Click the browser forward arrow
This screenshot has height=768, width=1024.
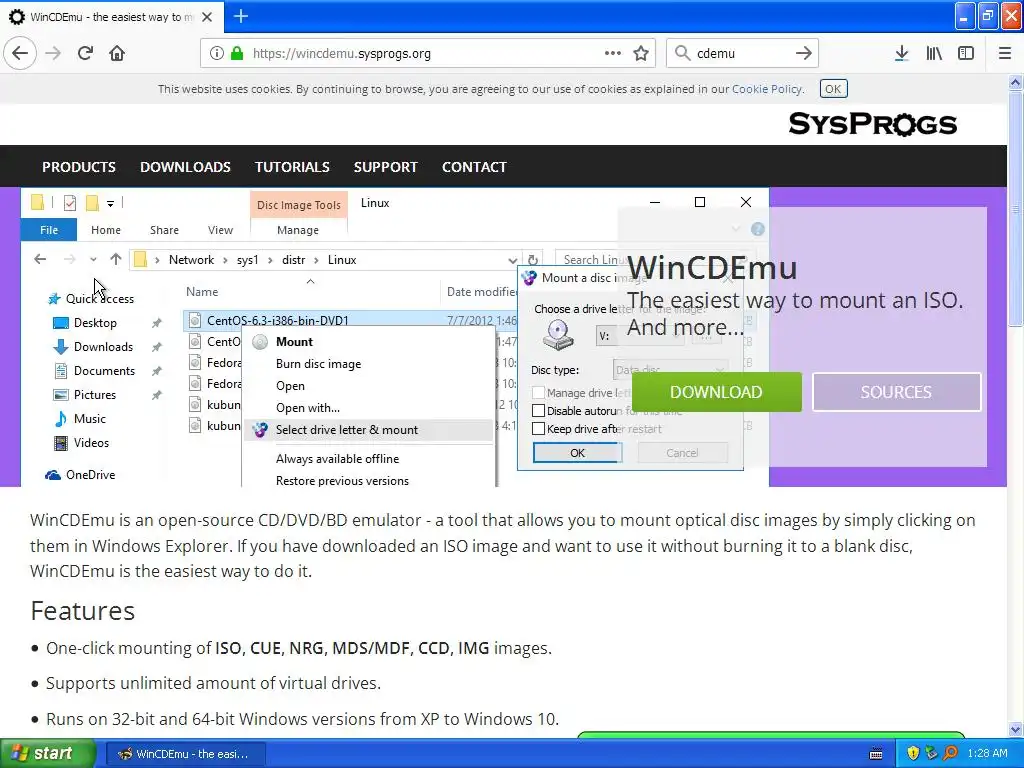(x=53, y=53)
